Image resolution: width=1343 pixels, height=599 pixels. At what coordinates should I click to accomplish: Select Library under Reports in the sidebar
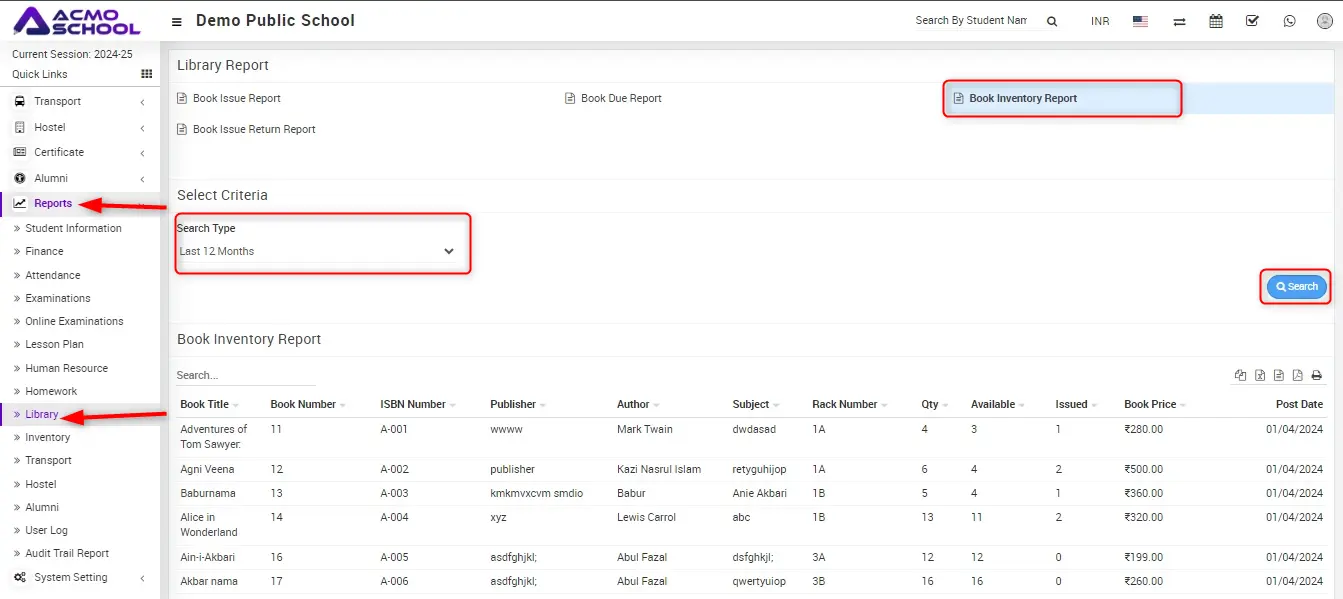[x=41, y=414]
